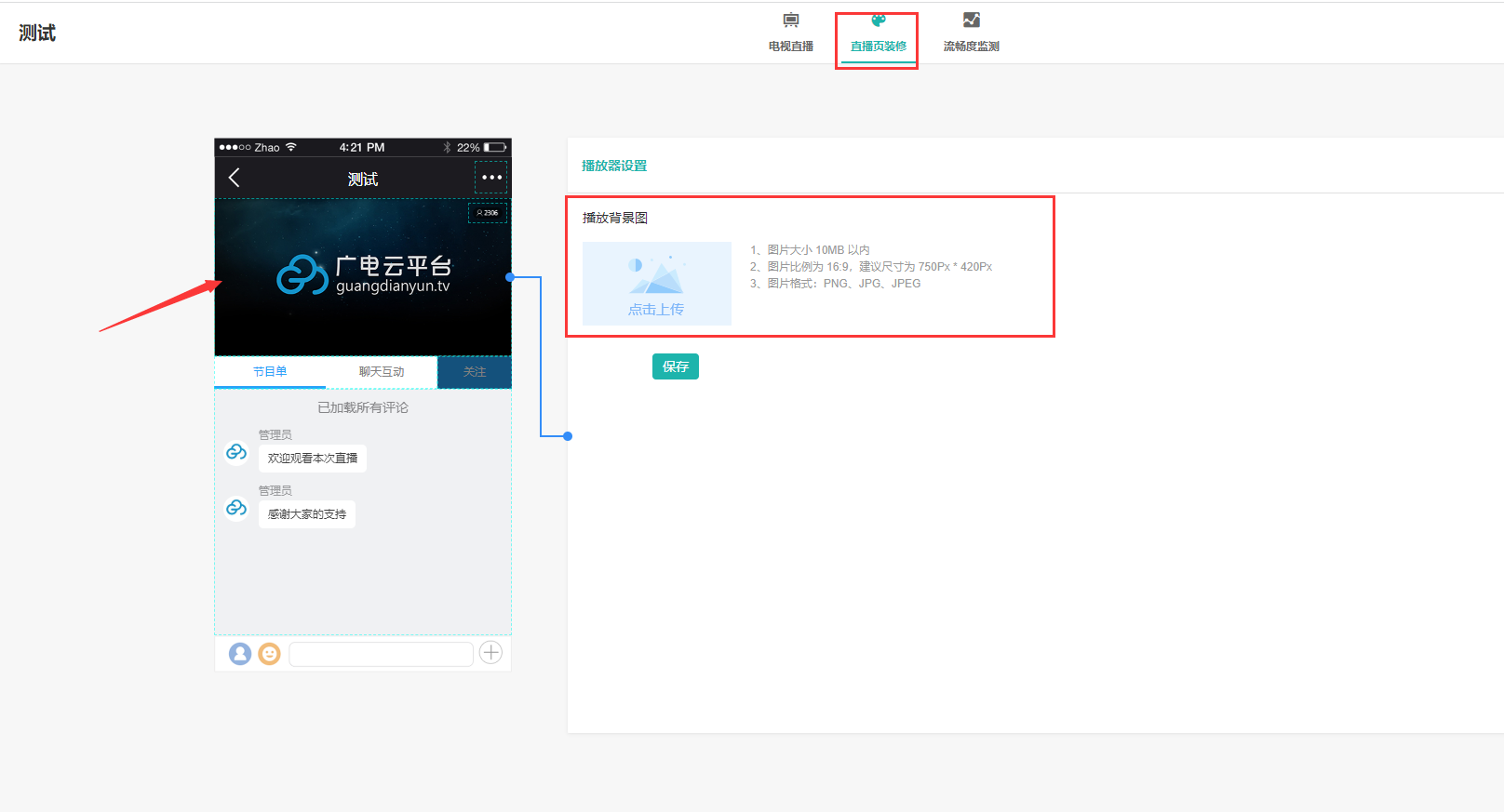Screen dimensions: 1504x812
Task: Click the 感谢大家的支持 chat bubble
Action: [x=307, y=514]
